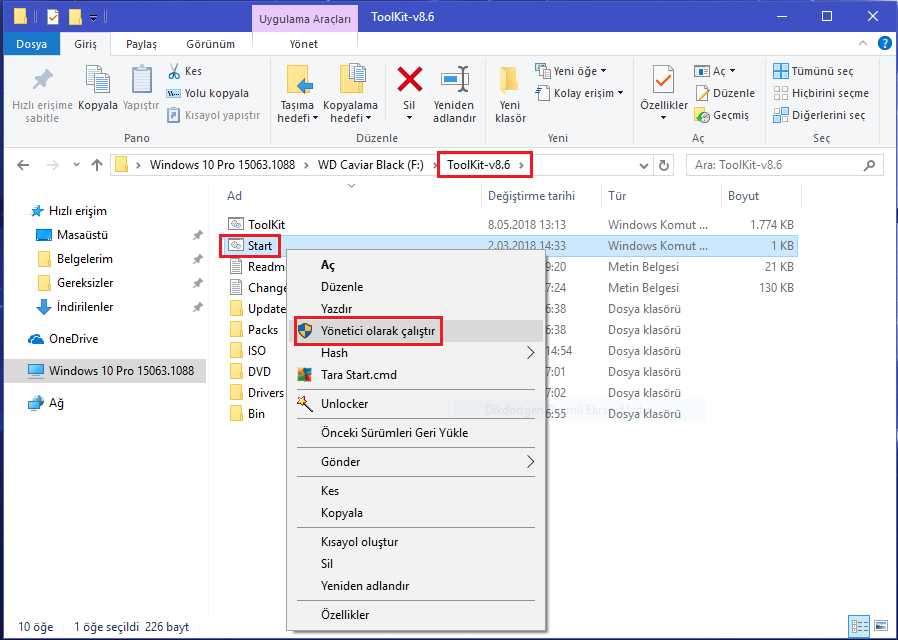Screen dimensions: 898x640
Task: Choose Unlocker in context menu
Action: (x=416, y=404)
